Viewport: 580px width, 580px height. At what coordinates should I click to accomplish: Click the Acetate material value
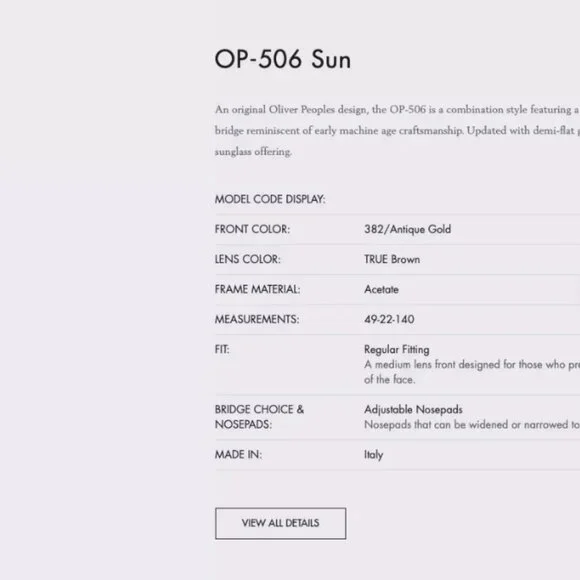(381, 289)
